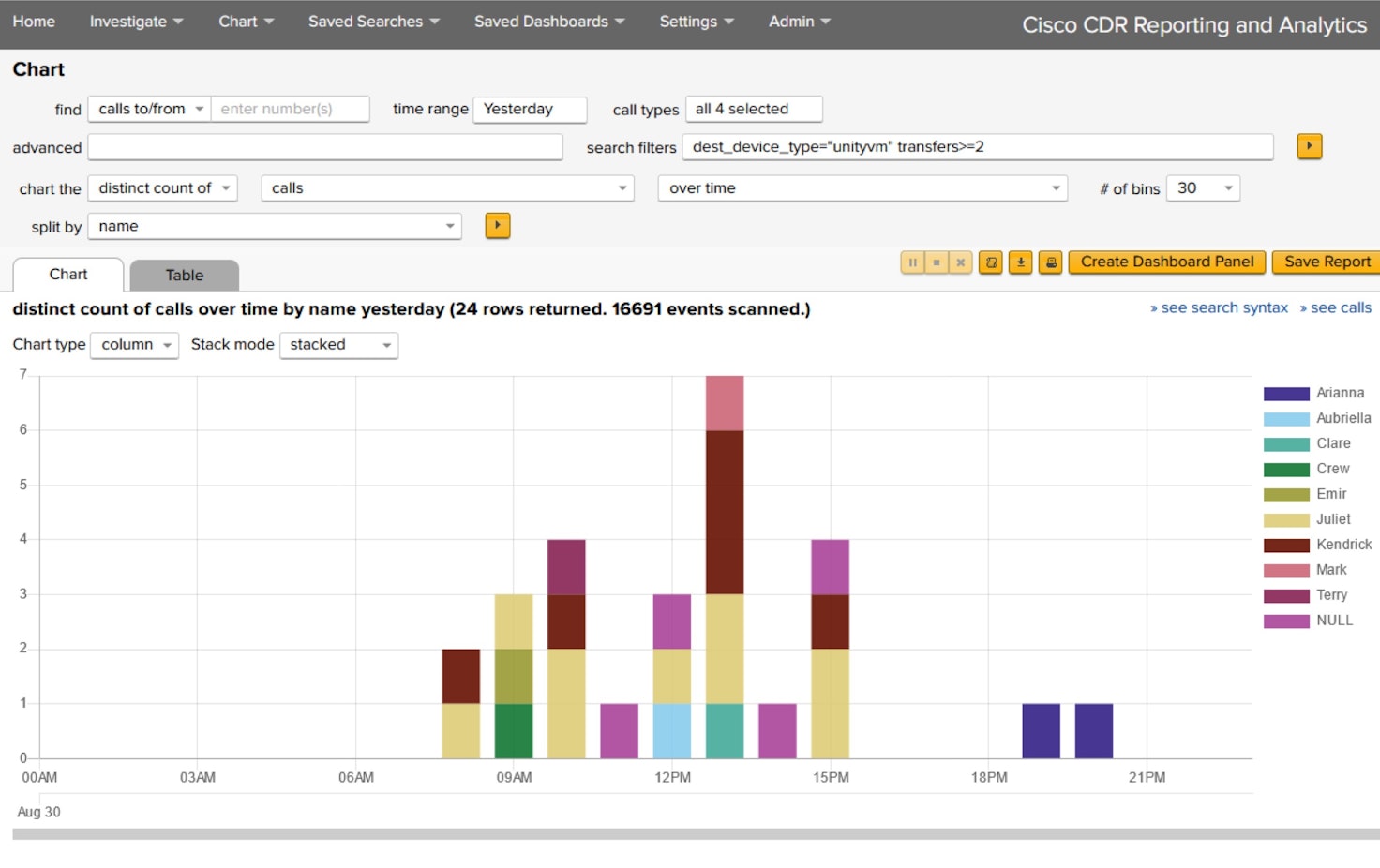Screen dimensions: 1380x868
Task: Click the Create Dashboard Panel button
Action: point(1165,262)
